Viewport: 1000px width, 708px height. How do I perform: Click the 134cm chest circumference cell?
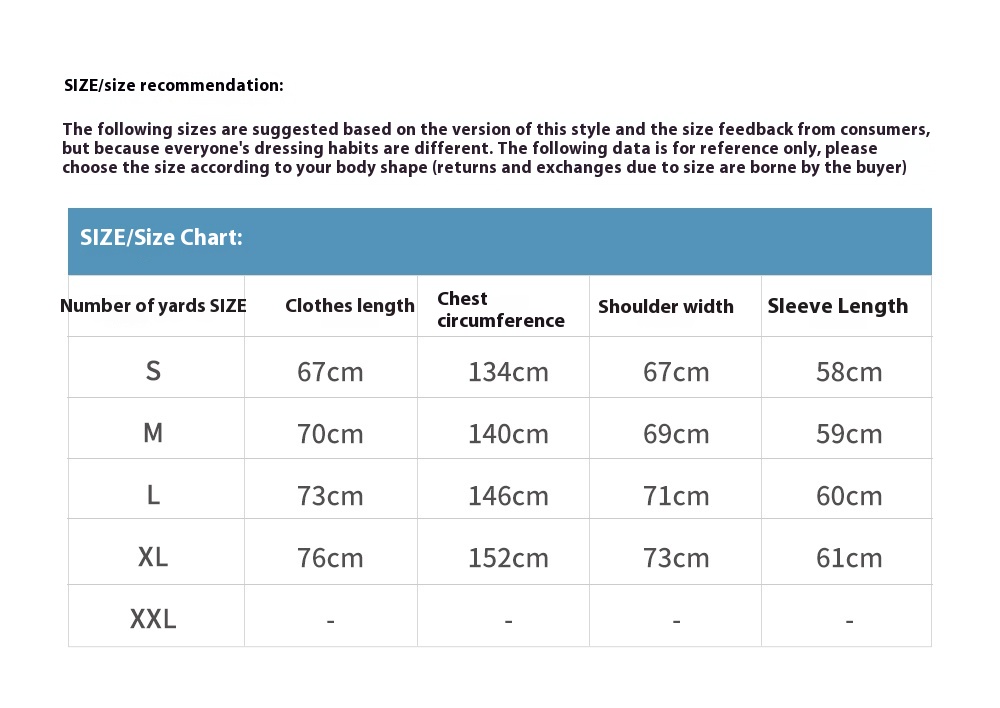pos(508,372)
